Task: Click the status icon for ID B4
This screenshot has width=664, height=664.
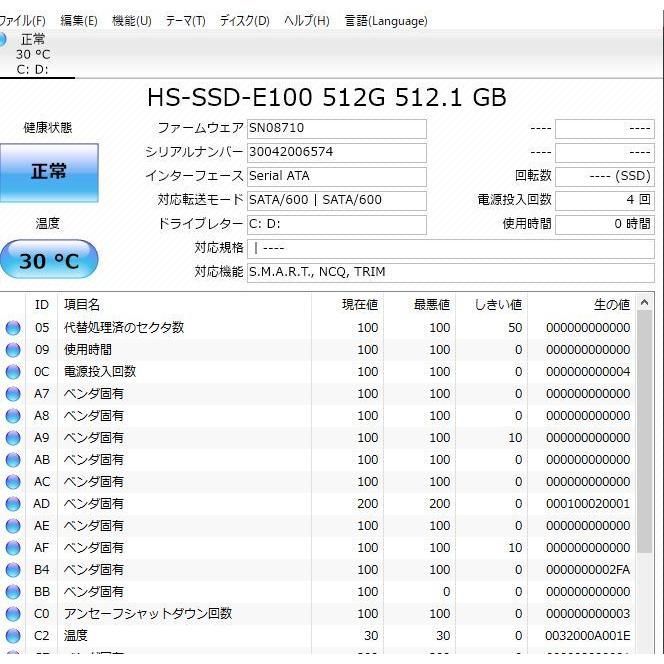Action: tap(13, 570)
